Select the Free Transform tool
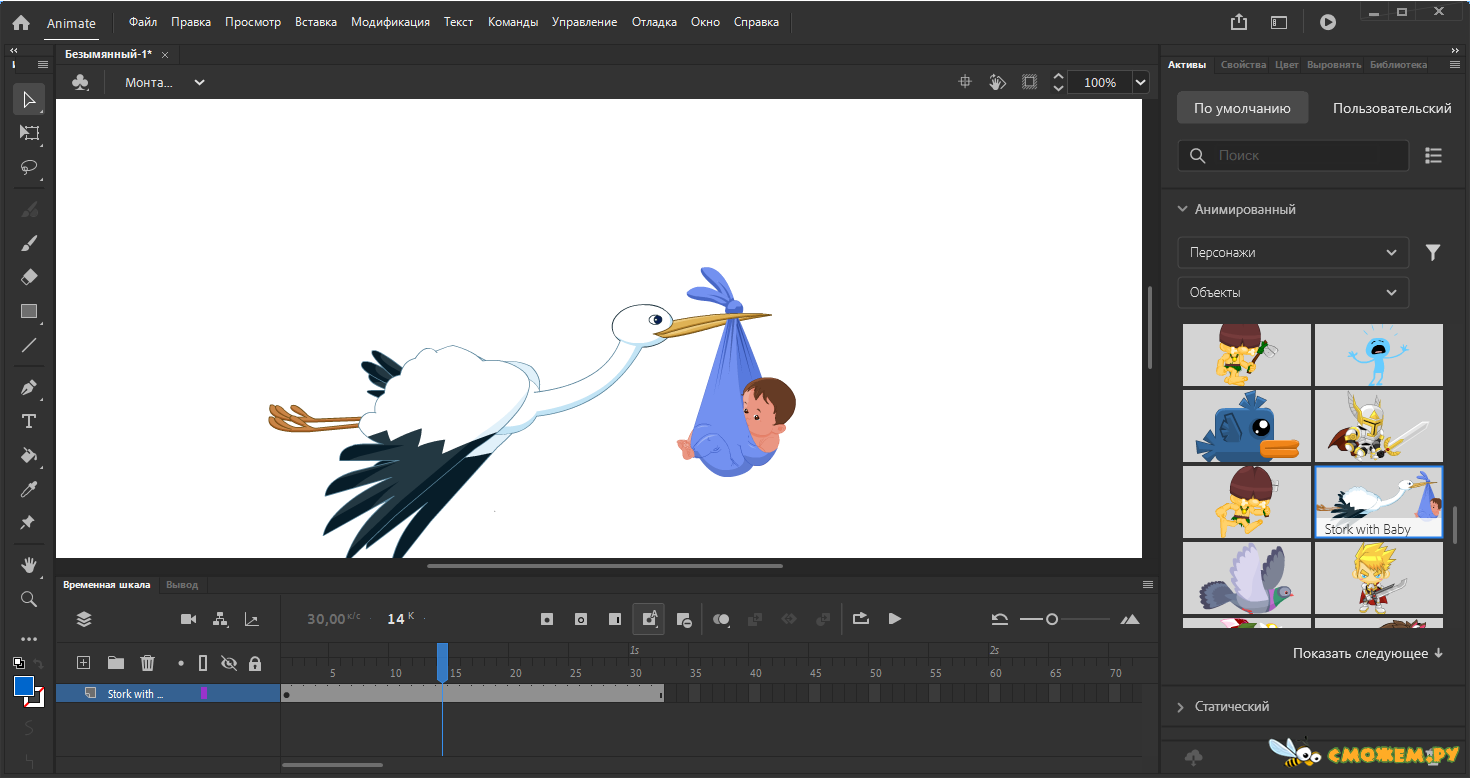The image size is (1470, 779). (29, 133)
